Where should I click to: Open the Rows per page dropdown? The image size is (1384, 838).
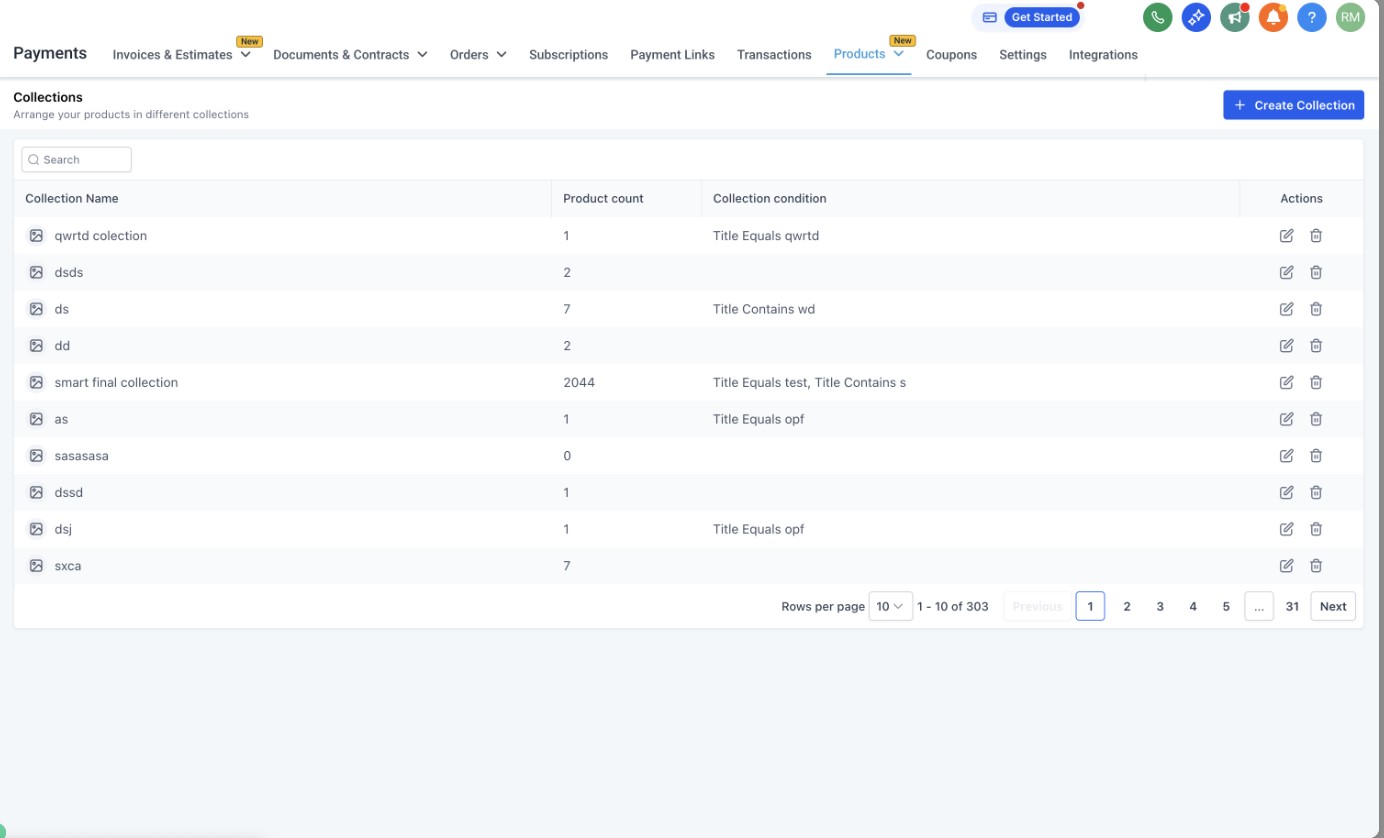coord(890,606)
